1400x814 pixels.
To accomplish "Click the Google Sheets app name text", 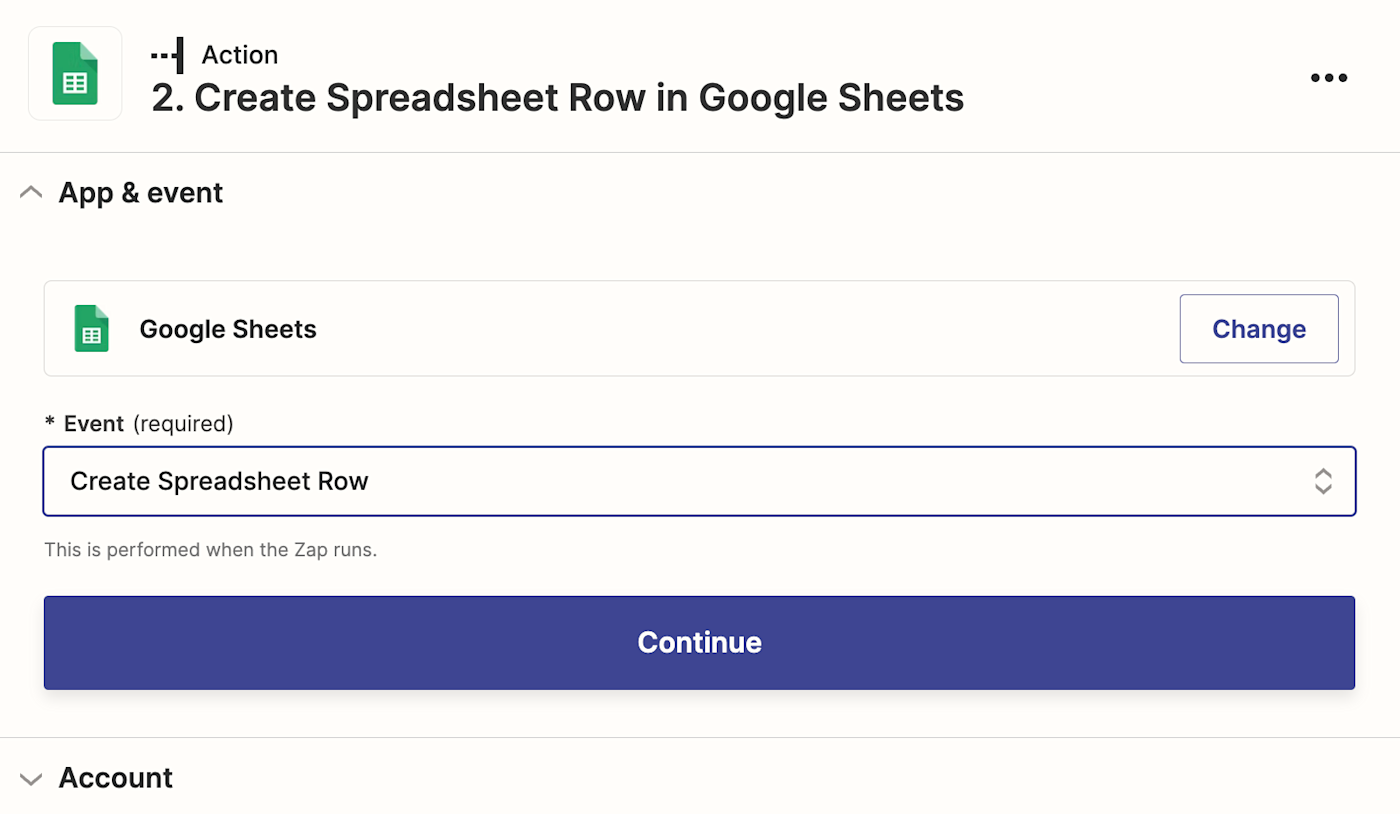I will (228, 329).
